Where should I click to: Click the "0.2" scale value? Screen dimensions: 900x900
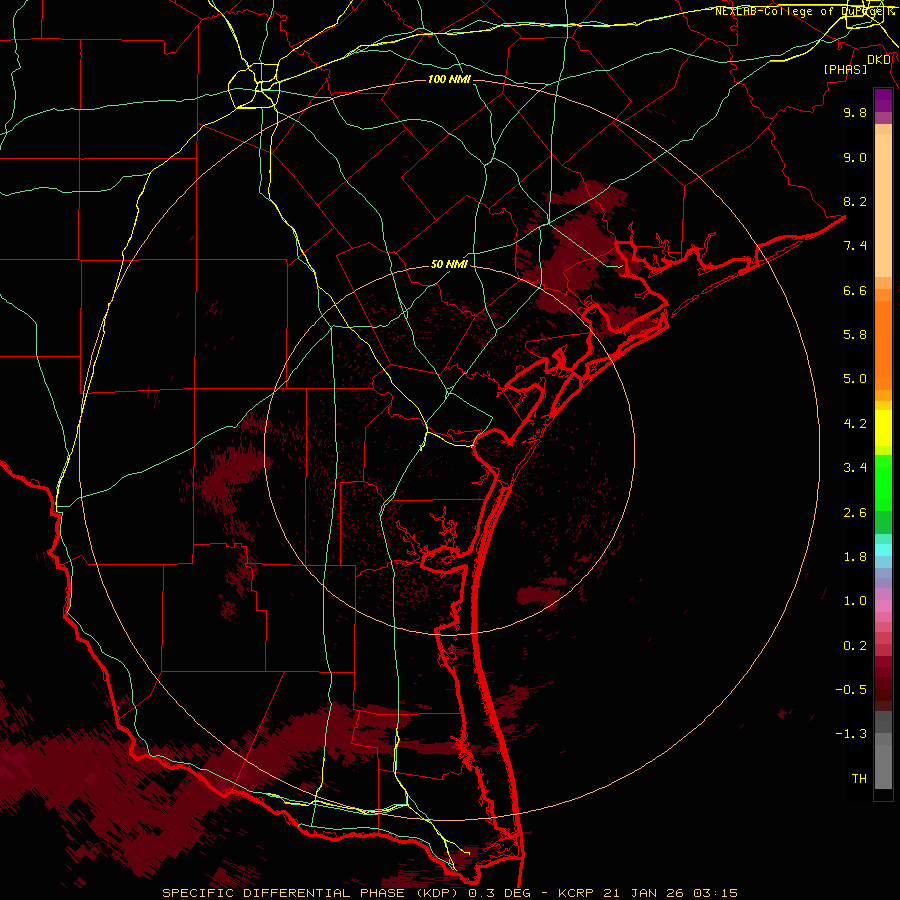(855, 646)
